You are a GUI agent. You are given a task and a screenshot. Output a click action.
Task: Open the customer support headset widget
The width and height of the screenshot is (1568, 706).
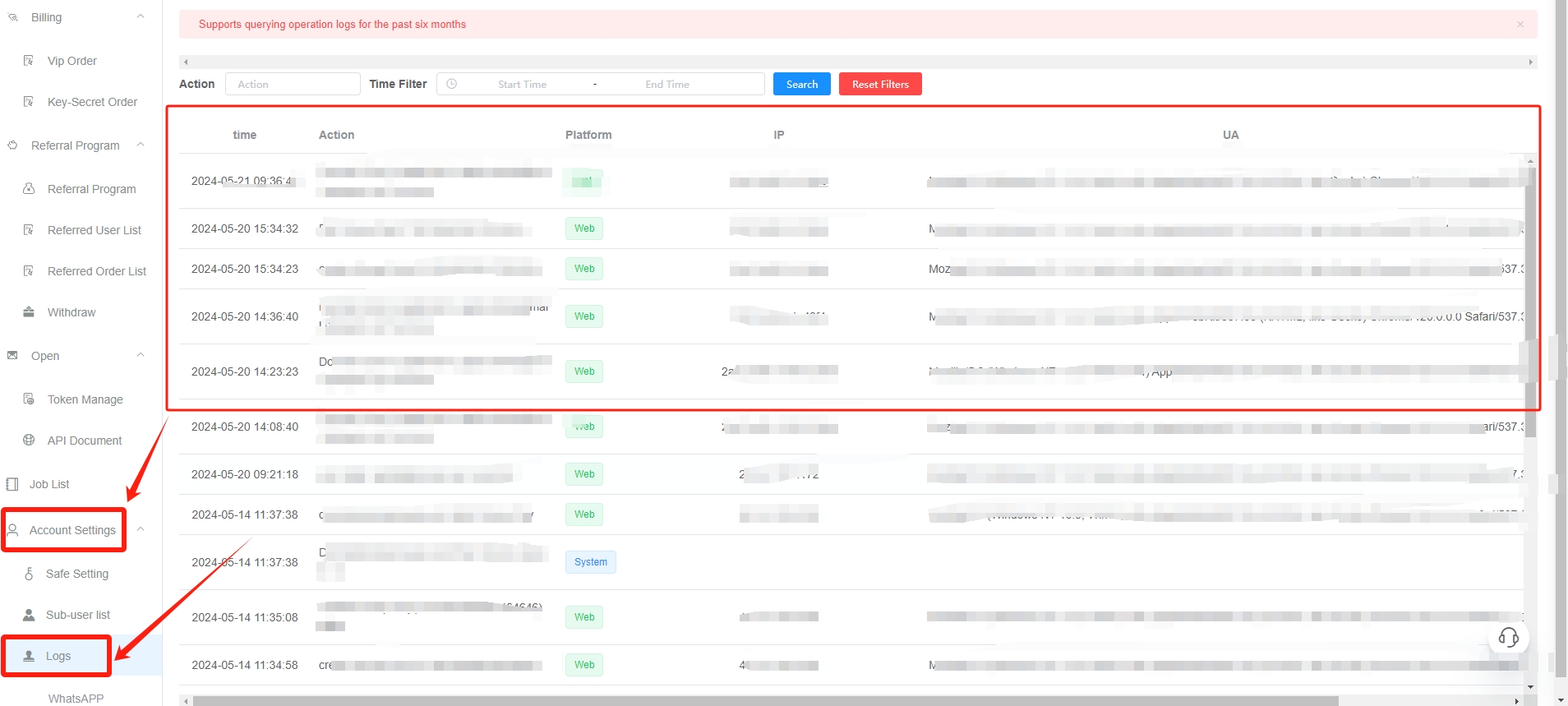coord(1509,638)
